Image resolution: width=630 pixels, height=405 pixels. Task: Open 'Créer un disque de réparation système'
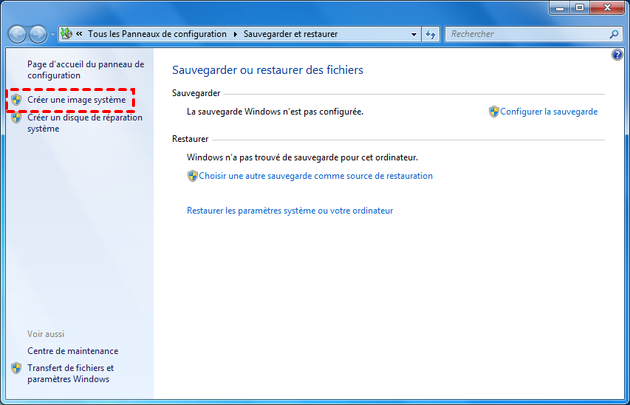tap(85, 123)
